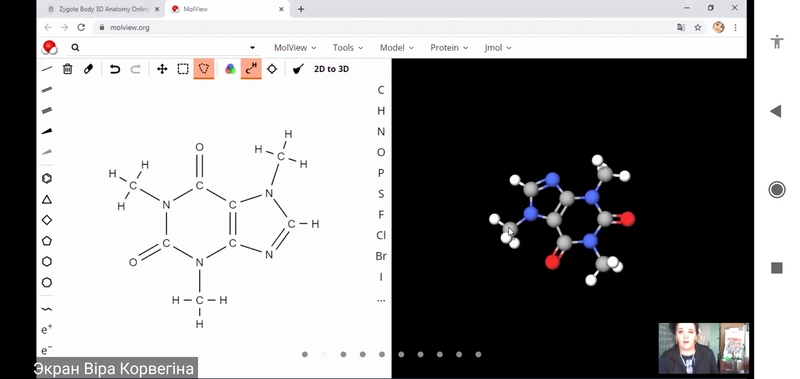Convert sketch with 2D to 3D
The width and height of the screenshot is (800, 379).
coord(331,69)
